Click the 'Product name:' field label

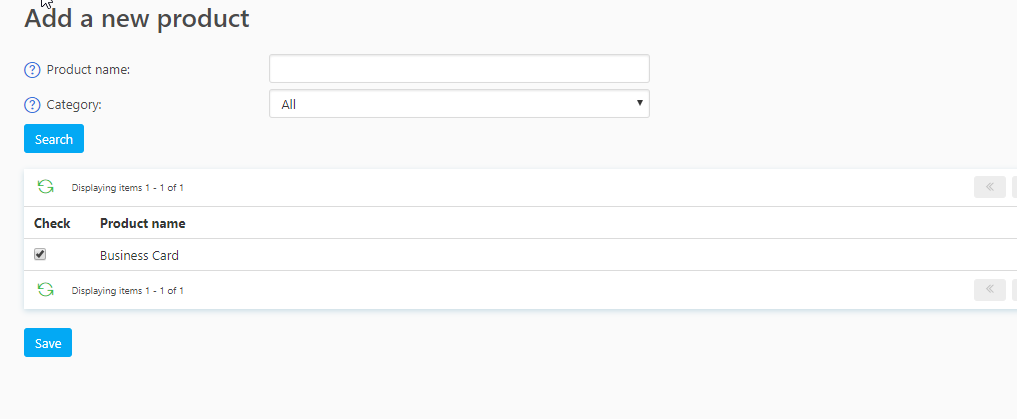(88, 70)
